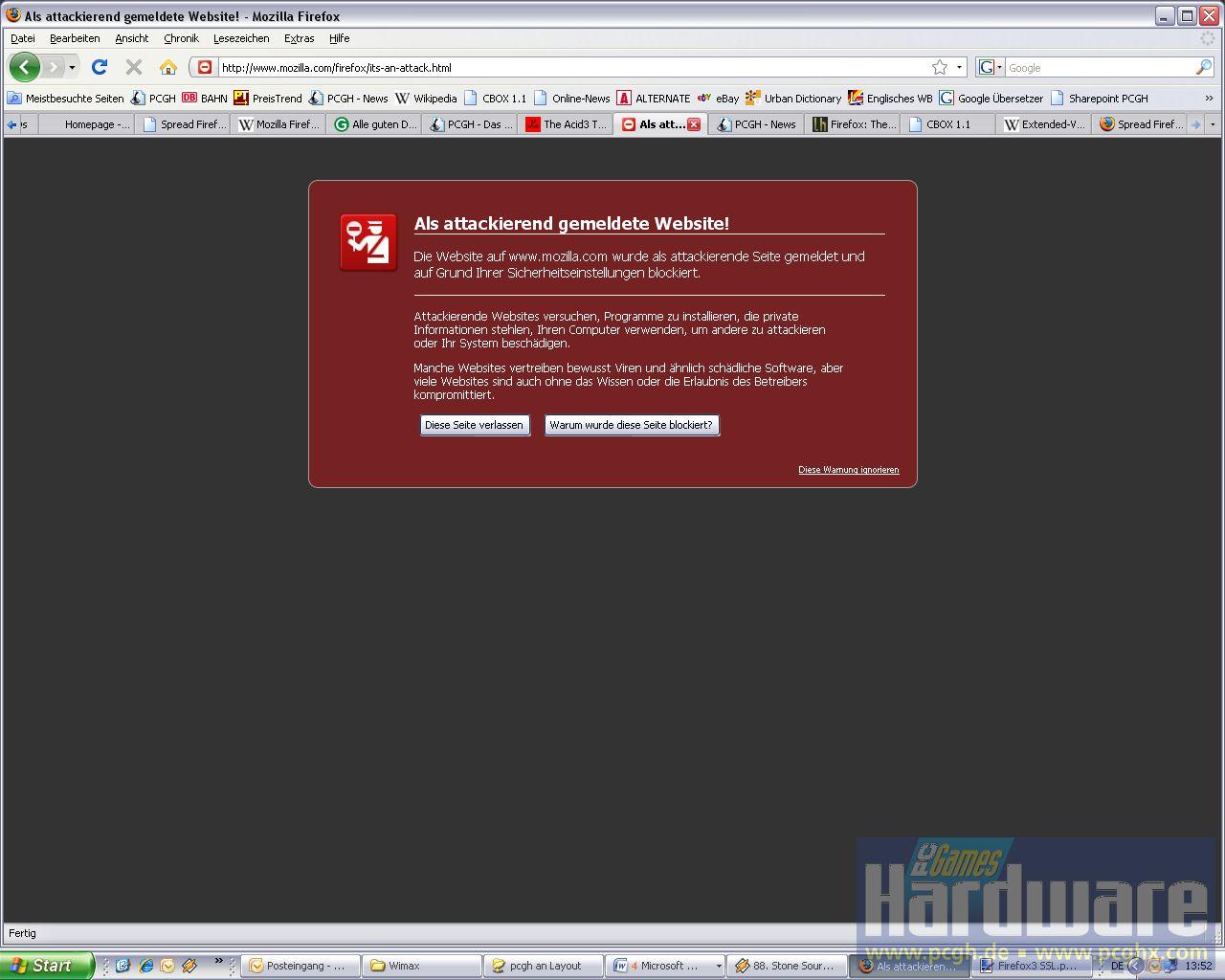Click inside the Google search field
1225x980 pixels.
(1100, 68)
